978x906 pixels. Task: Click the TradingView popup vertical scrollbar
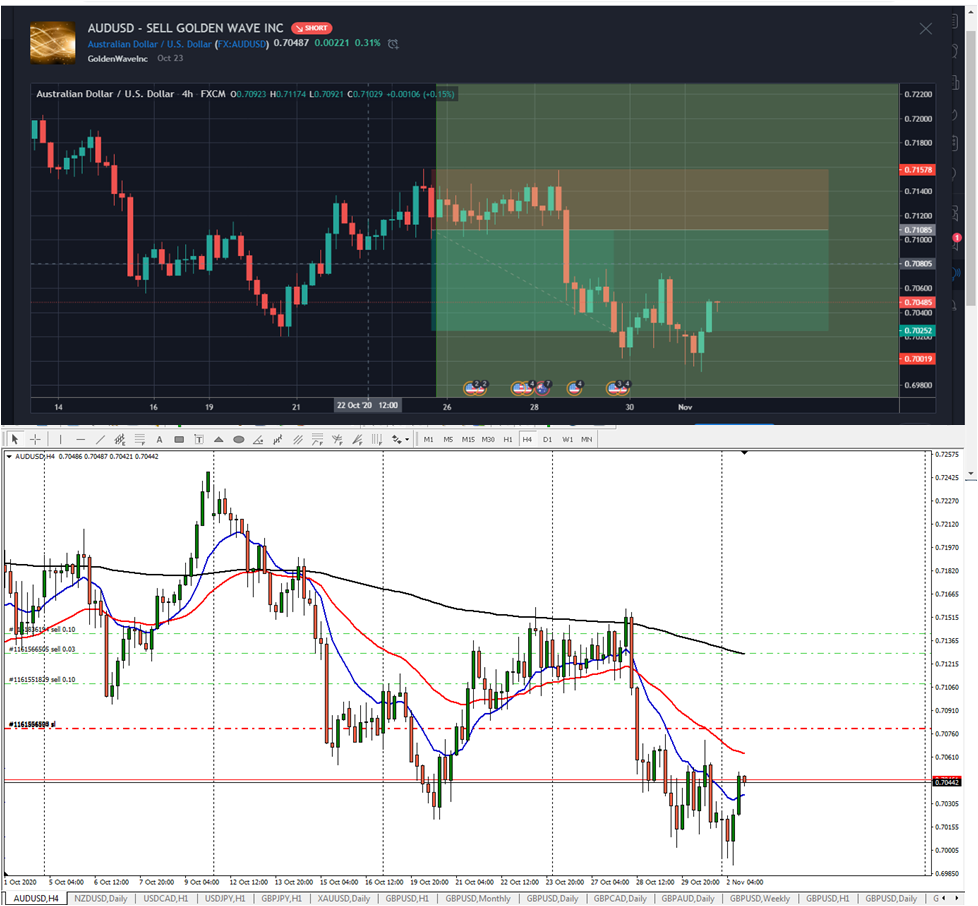coord(971,168)
